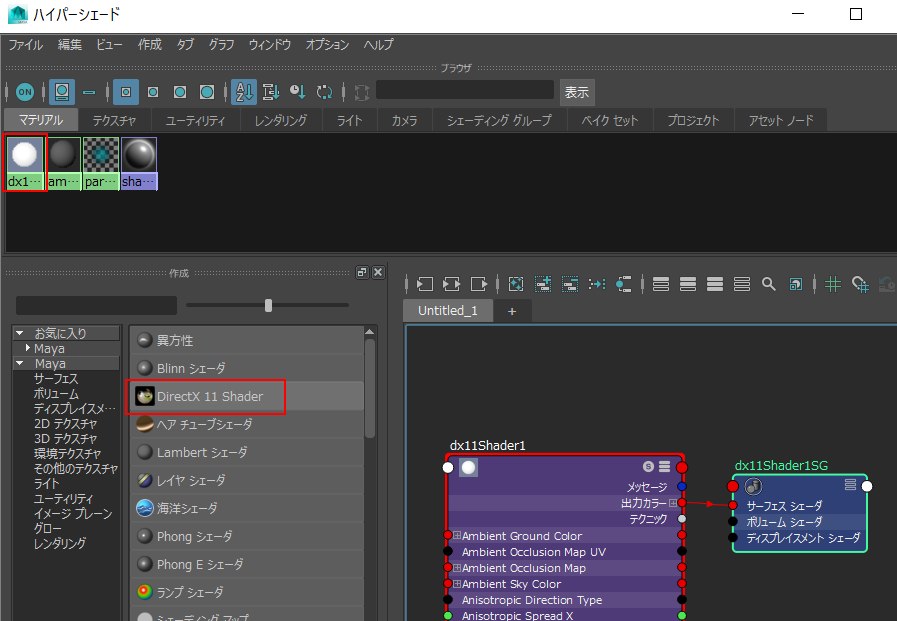Enable alphabetical sorting in the browser

point(243,91)
